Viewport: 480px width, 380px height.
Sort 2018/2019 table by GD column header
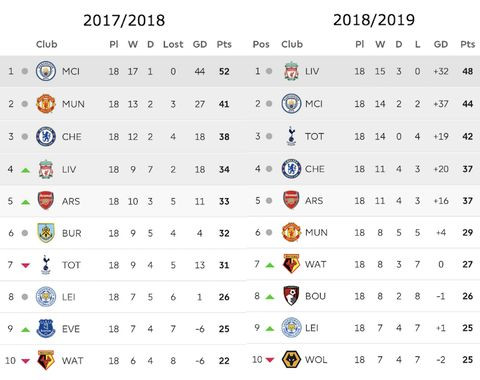(441, 44)
